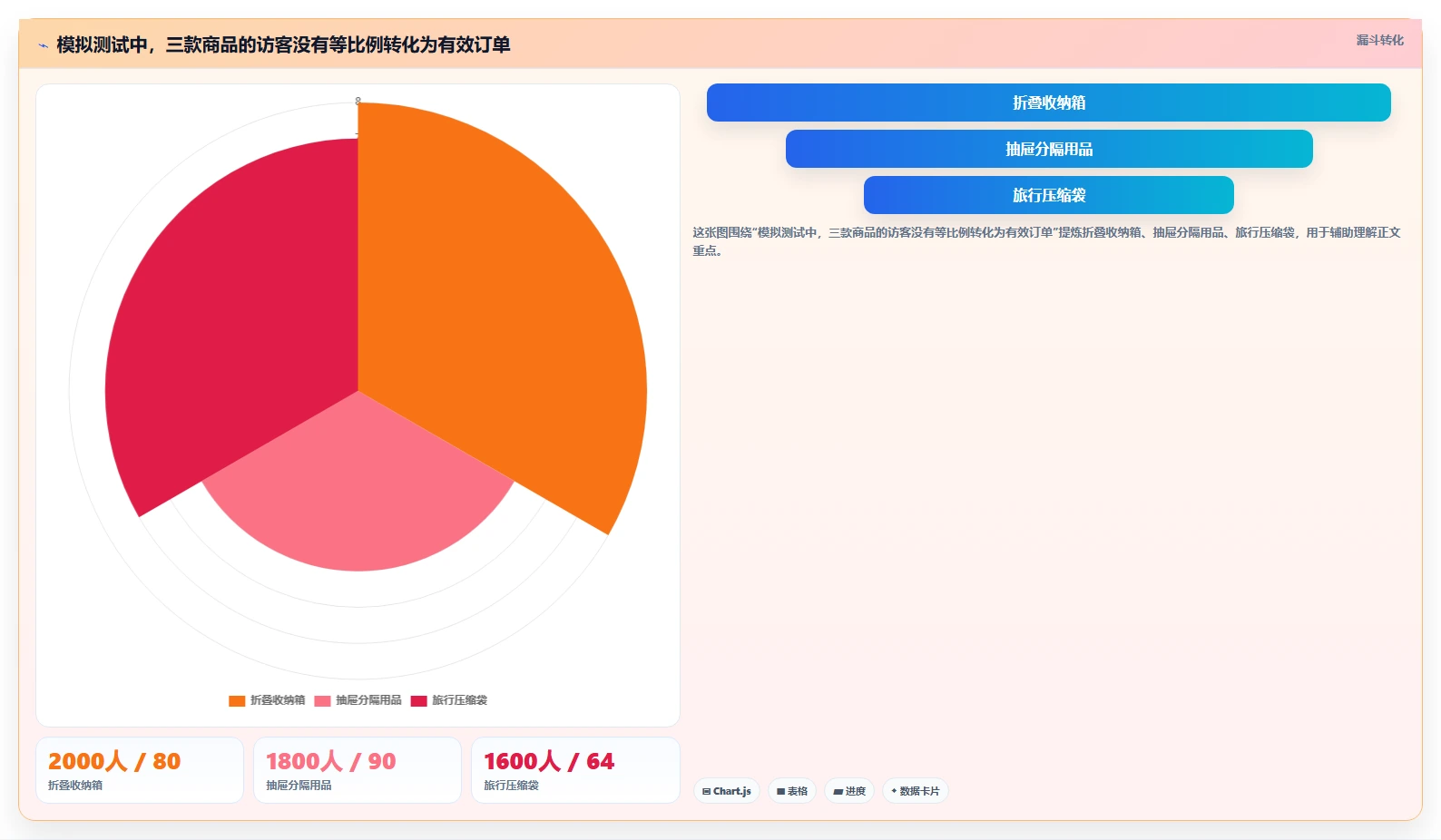Click the 折叠收纳箱 funnel bar
The image size is (1441, 840).
(x=1048, y=103)
